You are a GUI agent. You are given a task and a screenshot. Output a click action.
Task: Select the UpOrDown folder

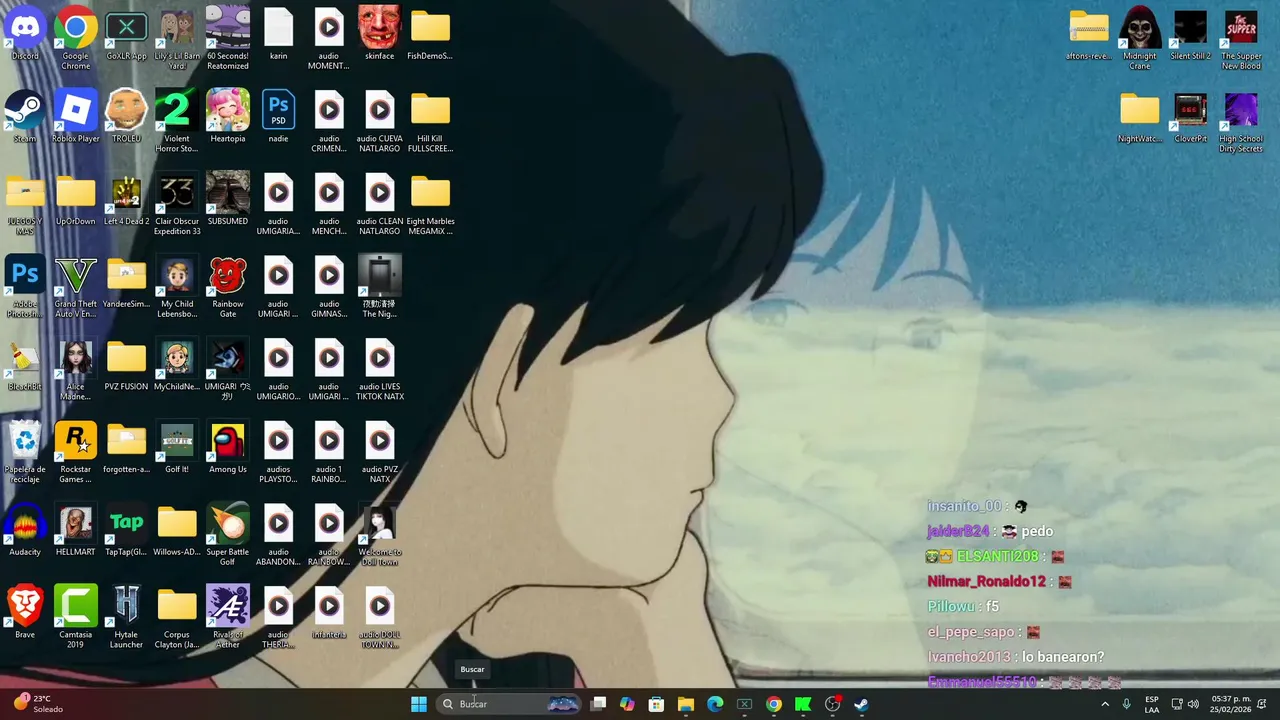click(76, 199)
